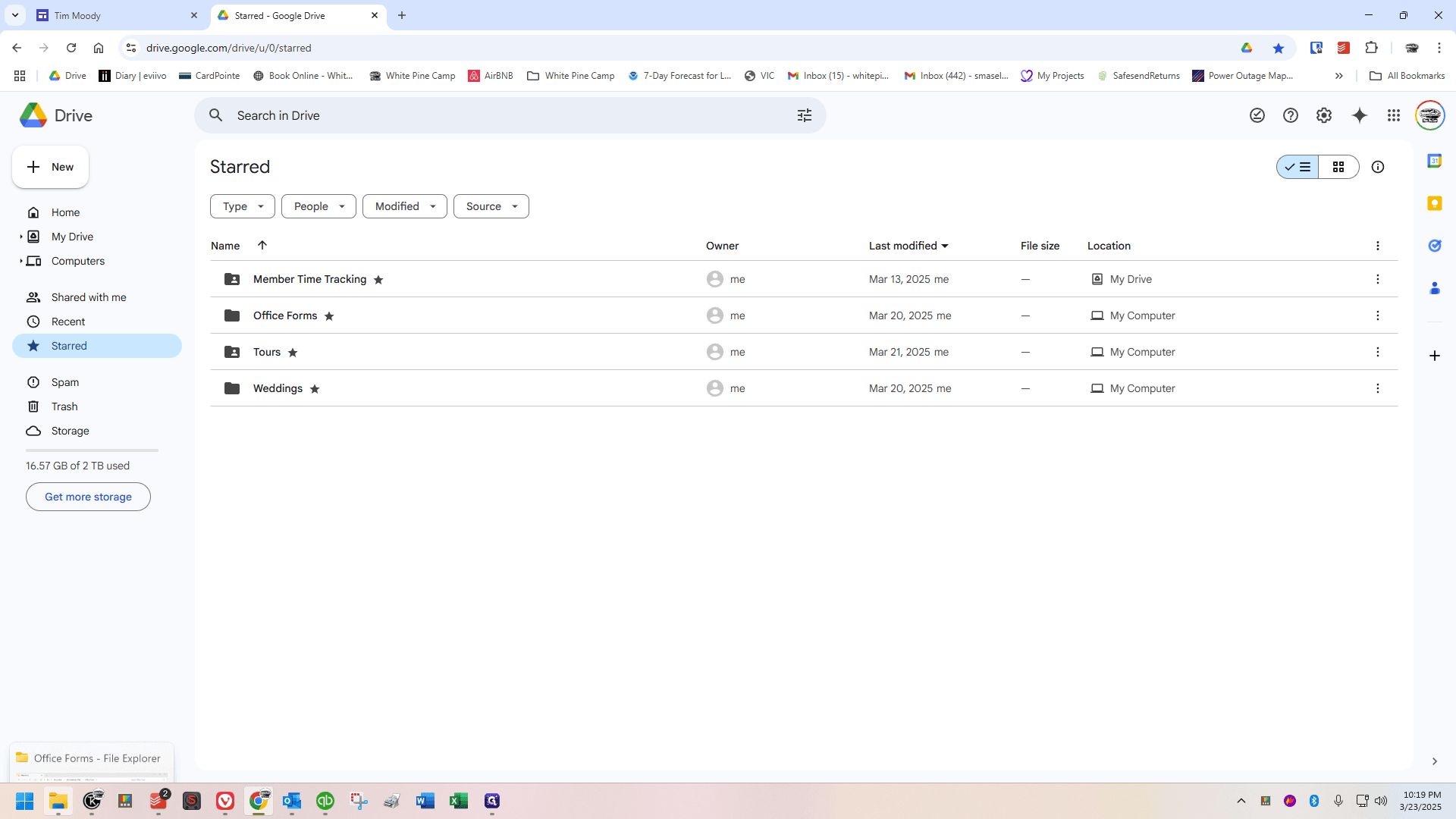The width and height of the screenshot is (1456, 819).
Task: Click Get more storage button
Action: 88,497
